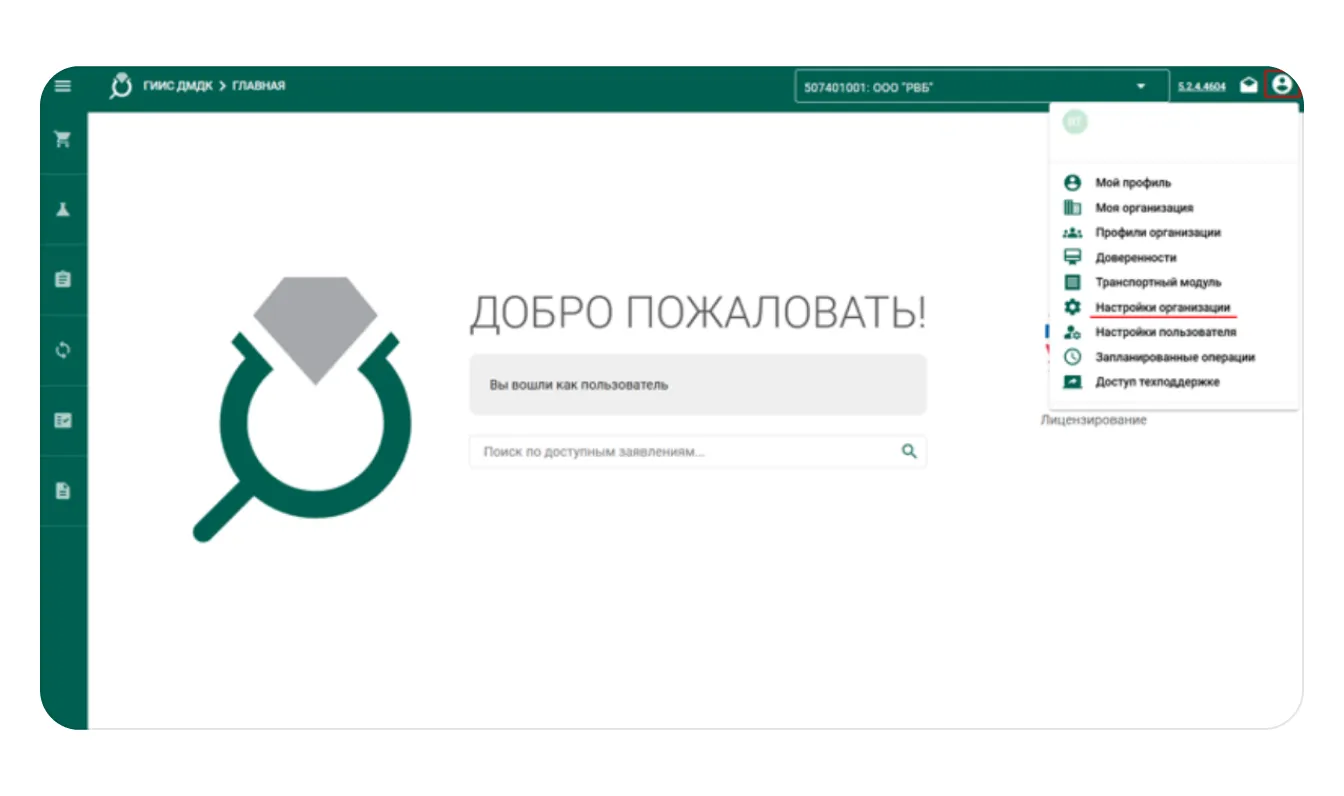This screenshot has height=796, width=1344.
Task: Click the search magnifier button
Action: (908, 452)
